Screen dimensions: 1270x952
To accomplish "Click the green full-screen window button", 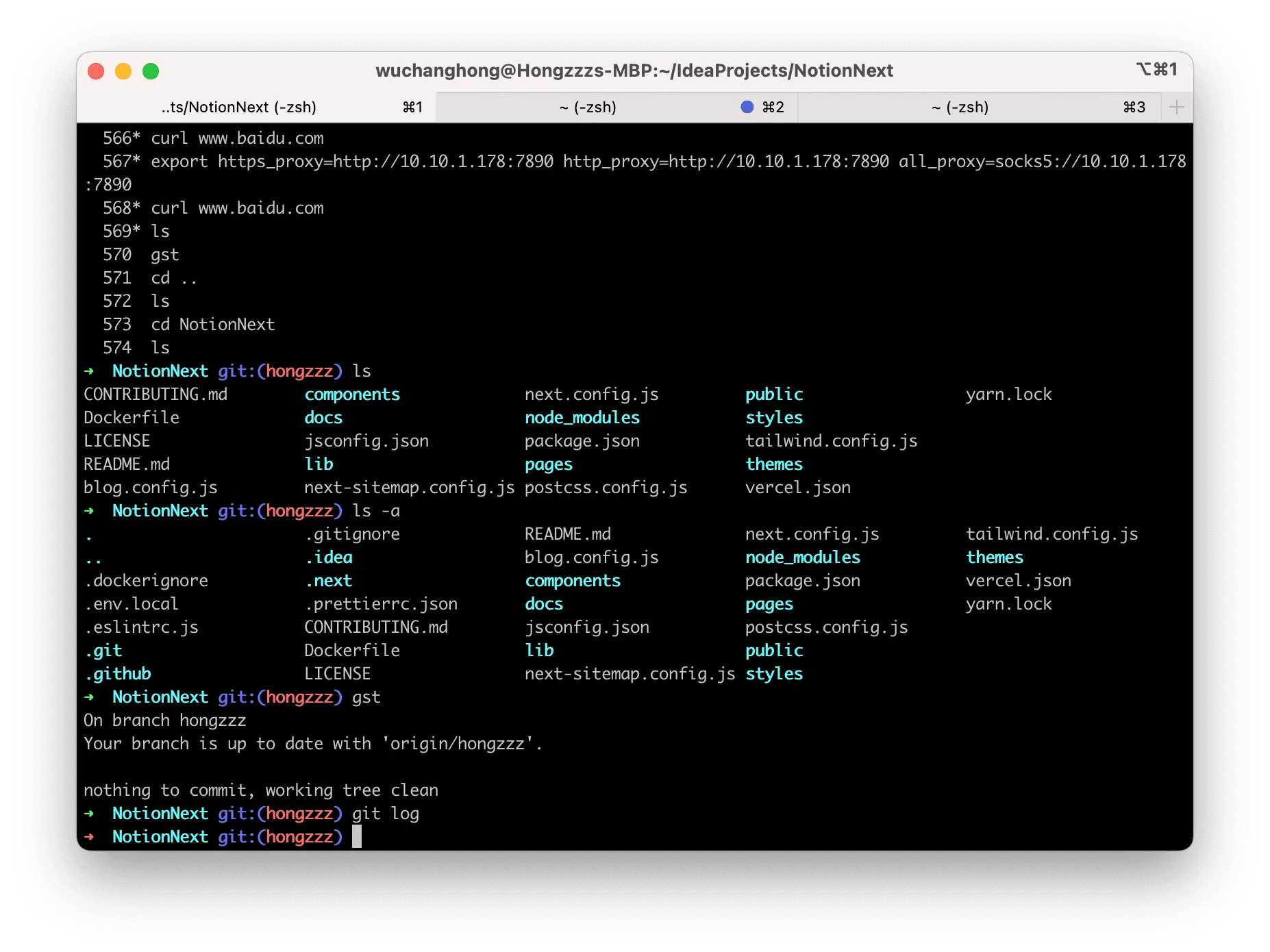I will tap(151, 71).
